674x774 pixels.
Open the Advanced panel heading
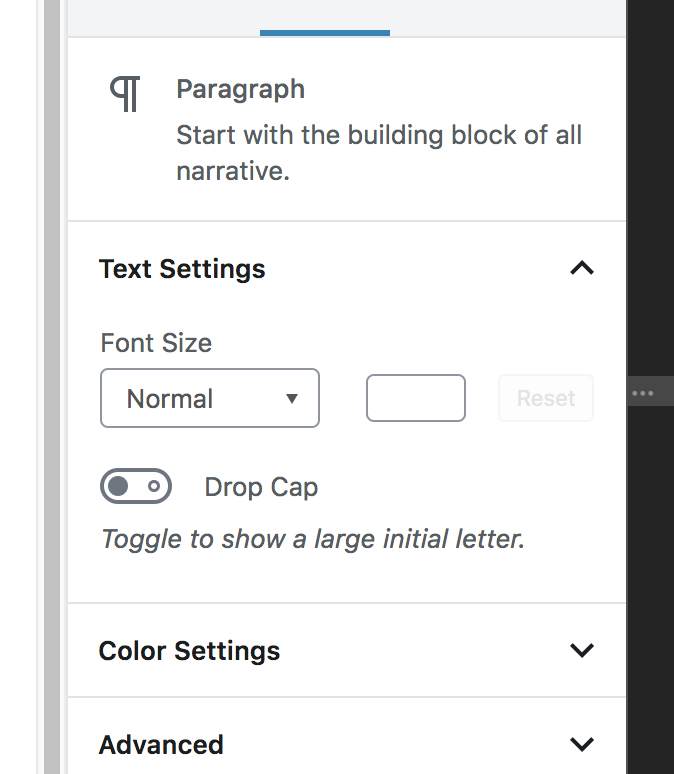pos(161,745)
